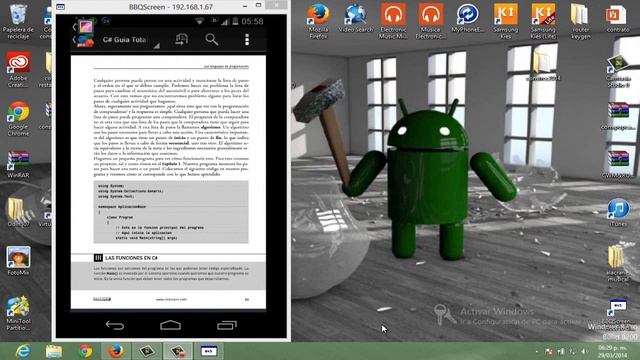
Task: Tap the Android home navigation button
Action: (x=170, y=325)
